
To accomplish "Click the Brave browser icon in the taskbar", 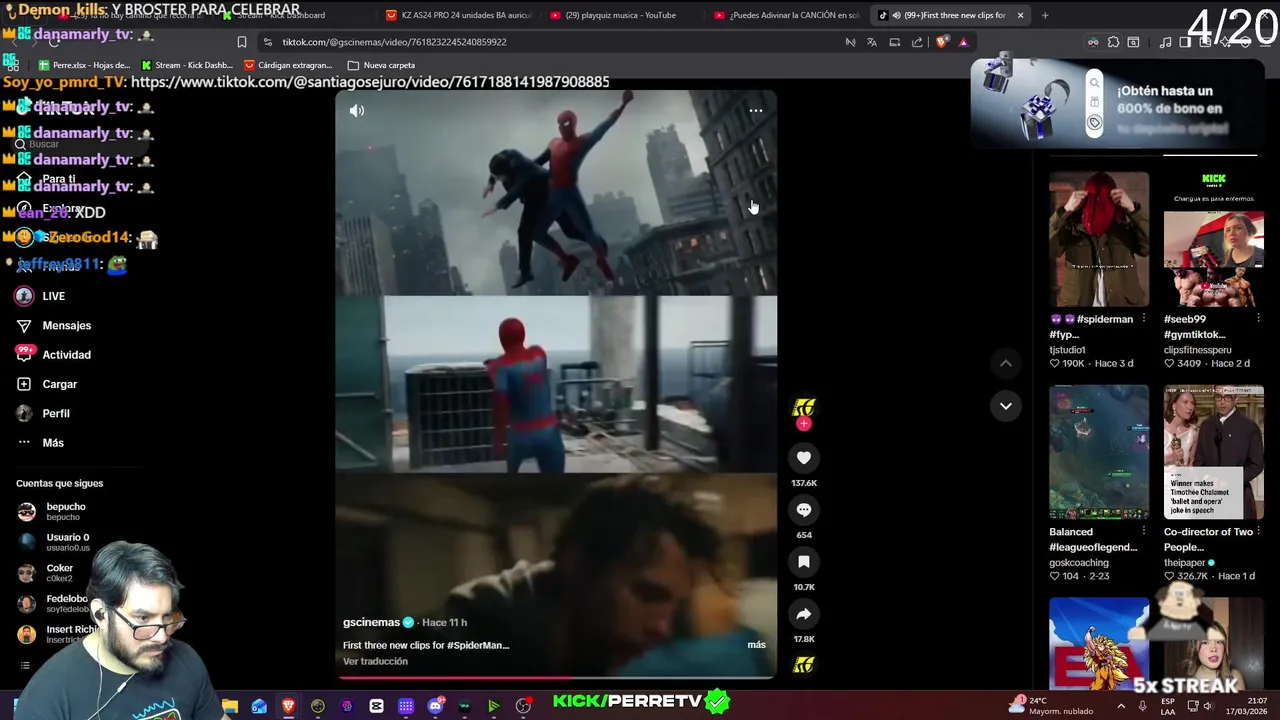I will point(289,706).
